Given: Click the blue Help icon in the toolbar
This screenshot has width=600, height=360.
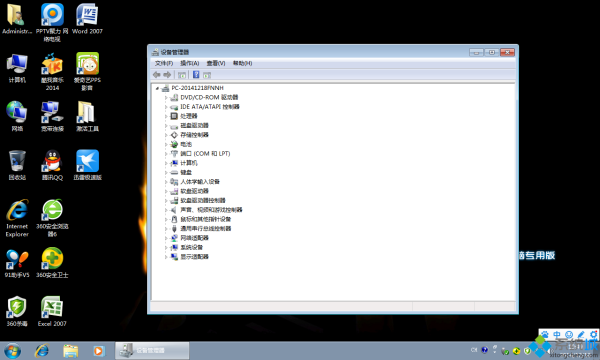Looking at the screenshot, I should (196, 75).
